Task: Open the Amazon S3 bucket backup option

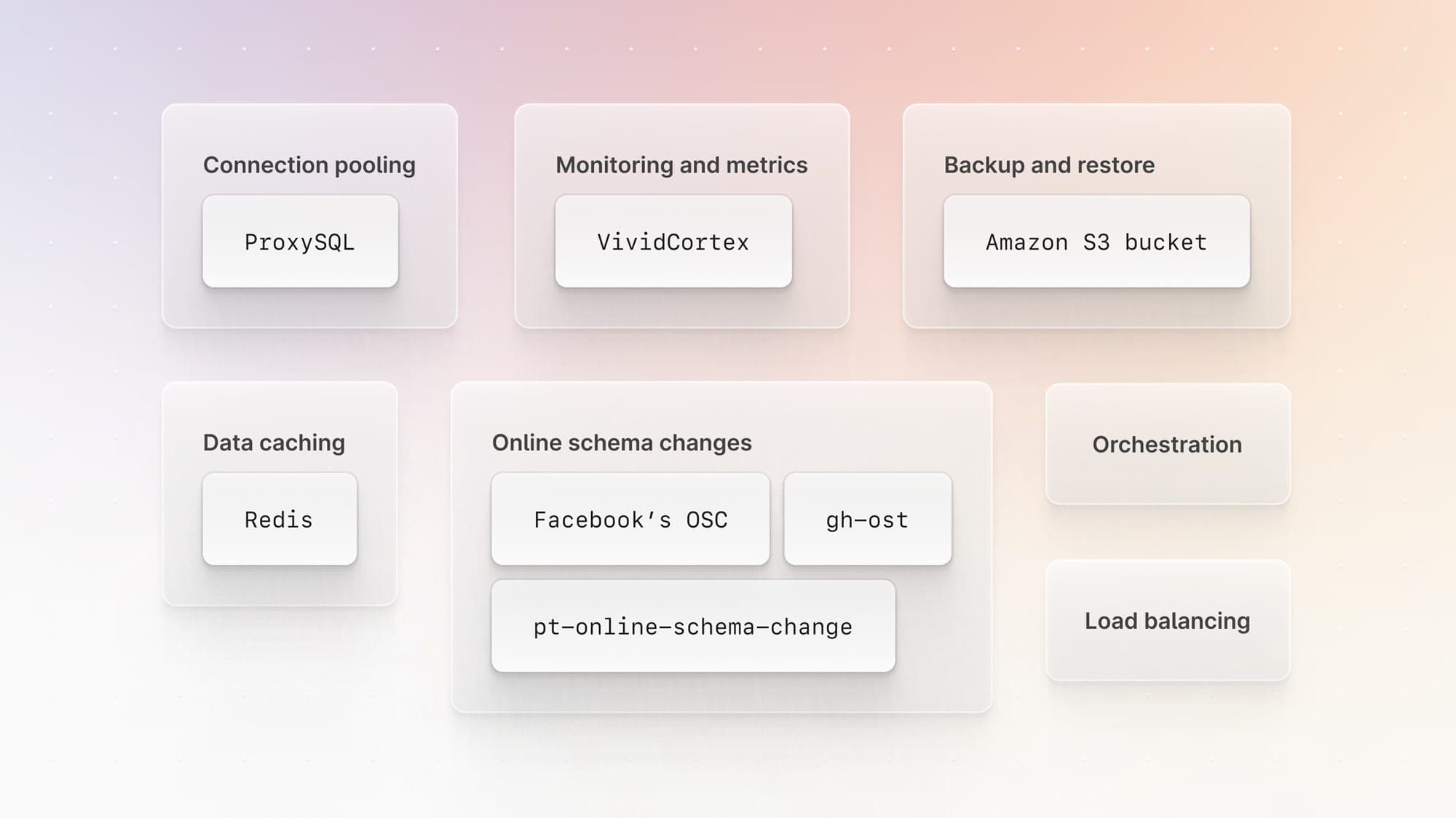Action: (1096, 241)
